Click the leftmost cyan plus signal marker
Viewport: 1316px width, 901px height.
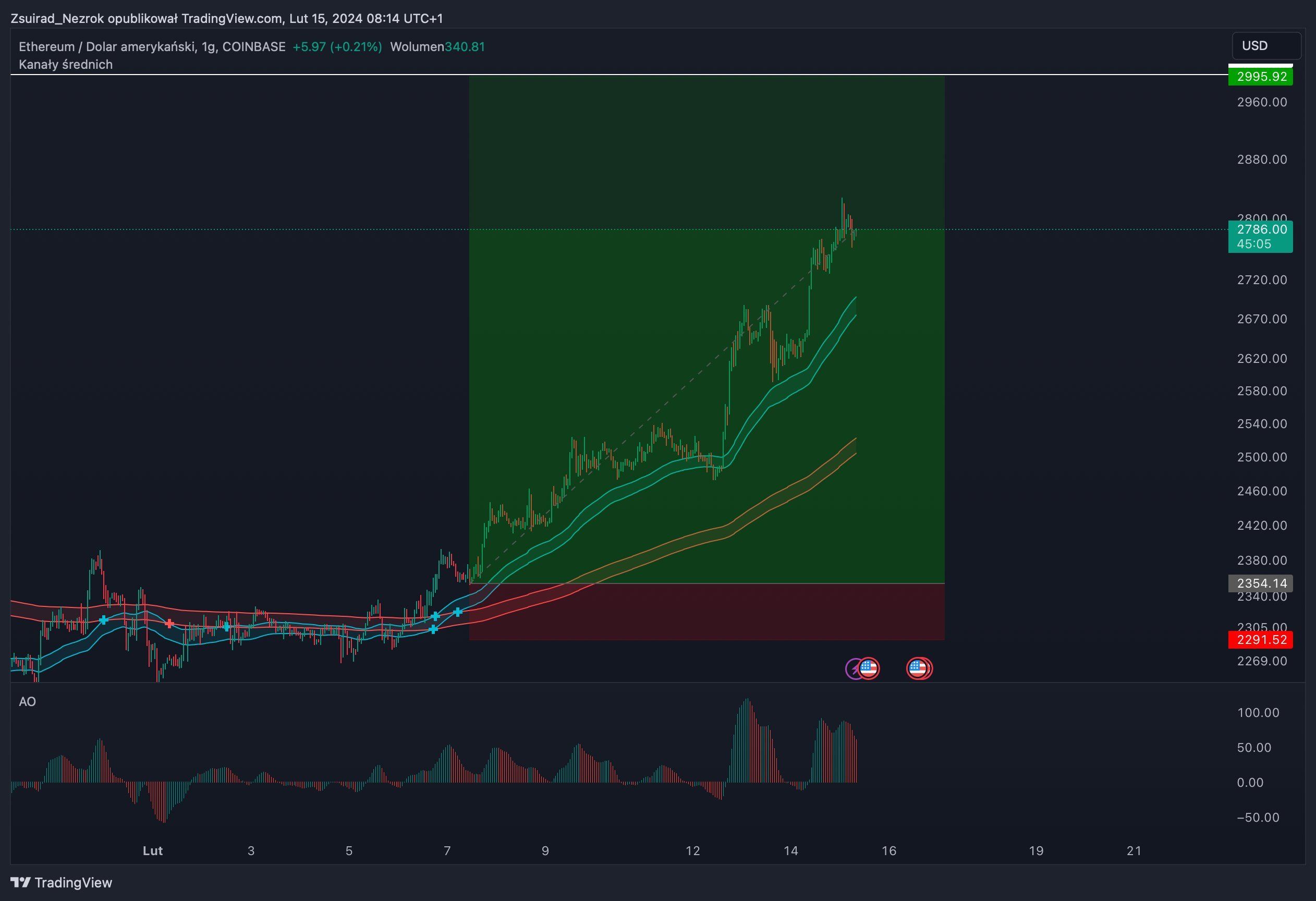(104, 620)
